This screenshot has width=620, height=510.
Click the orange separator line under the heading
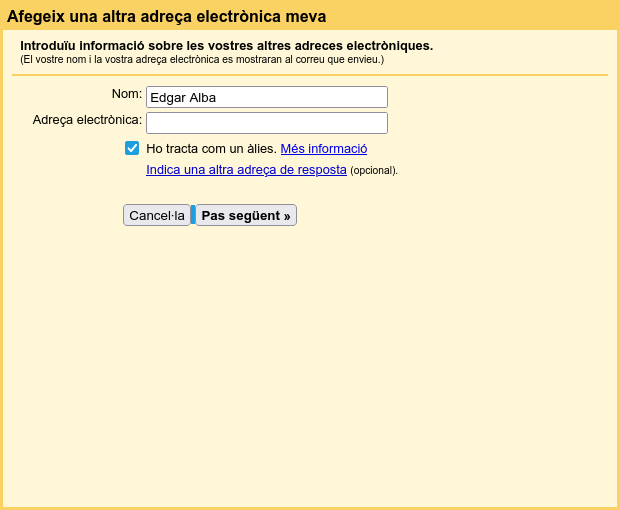(x=310, y=75)
